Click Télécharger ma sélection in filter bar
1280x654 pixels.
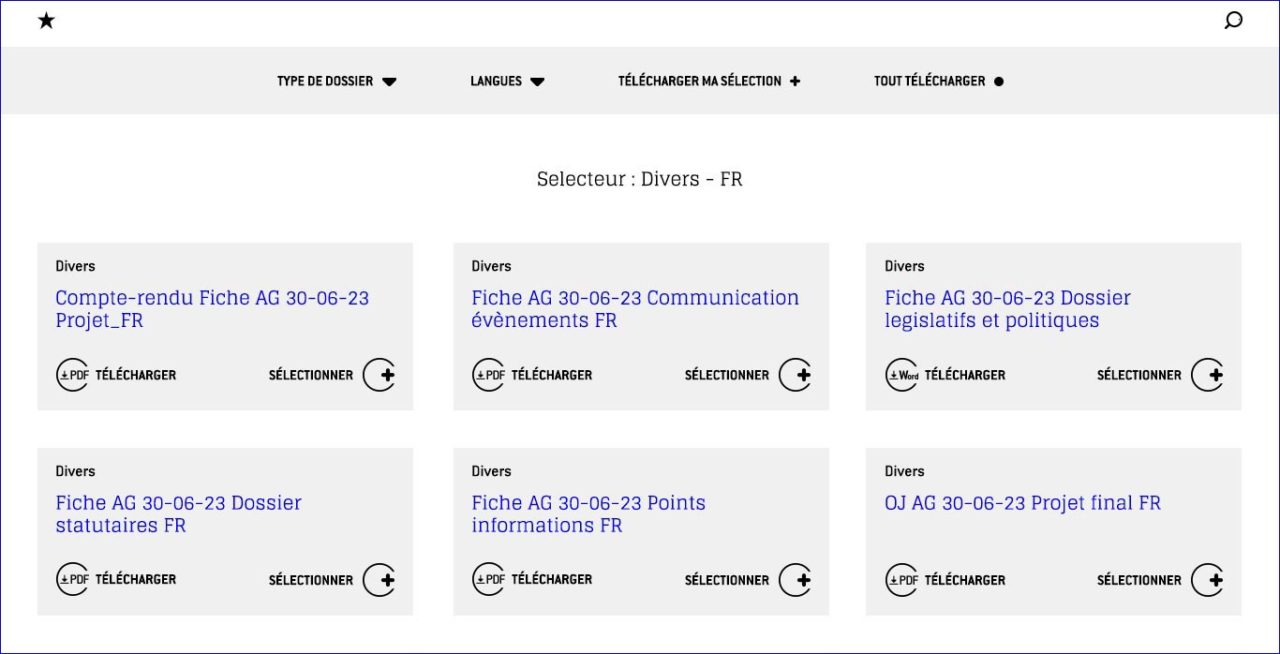coord(709,81)
